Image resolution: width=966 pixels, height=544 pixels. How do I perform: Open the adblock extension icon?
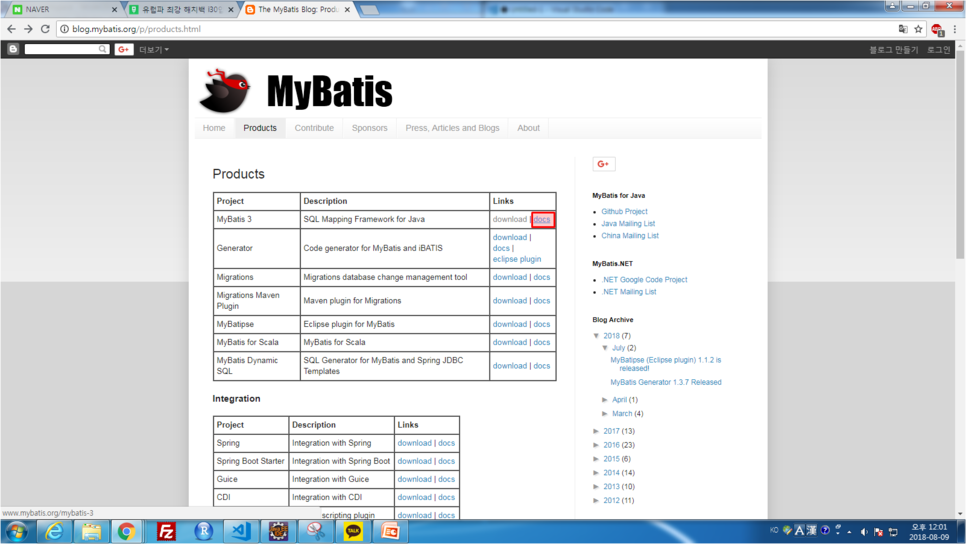tap(937, 29)
